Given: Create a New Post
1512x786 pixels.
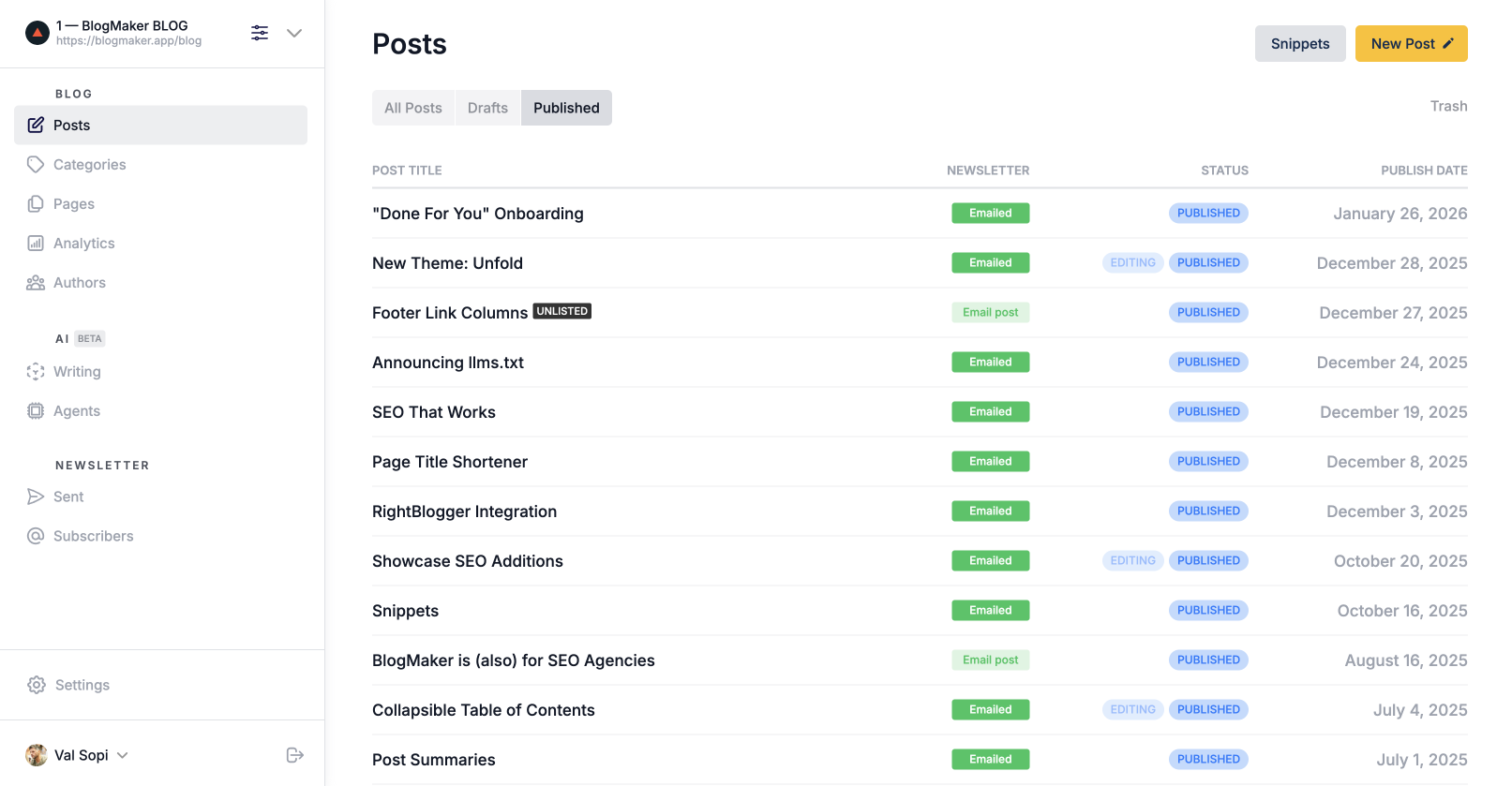Looking at the screenshot, I should (1411, 44).
